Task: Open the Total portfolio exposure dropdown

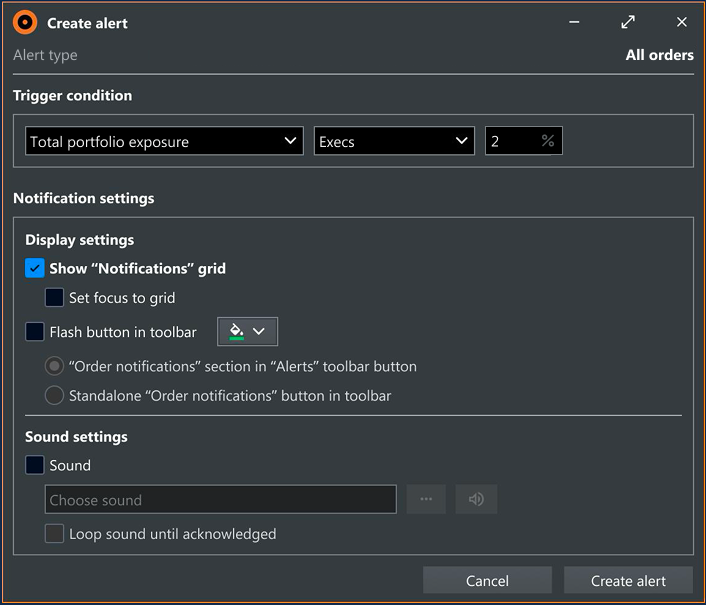Action: coord(164,141)
